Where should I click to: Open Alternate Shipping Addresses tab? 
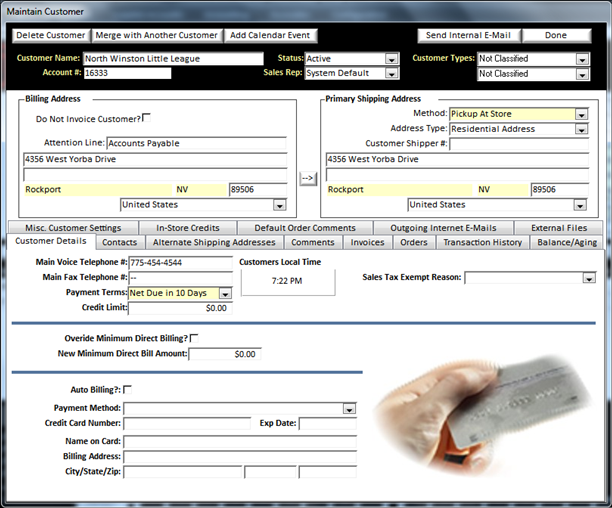tap(214, 242)
